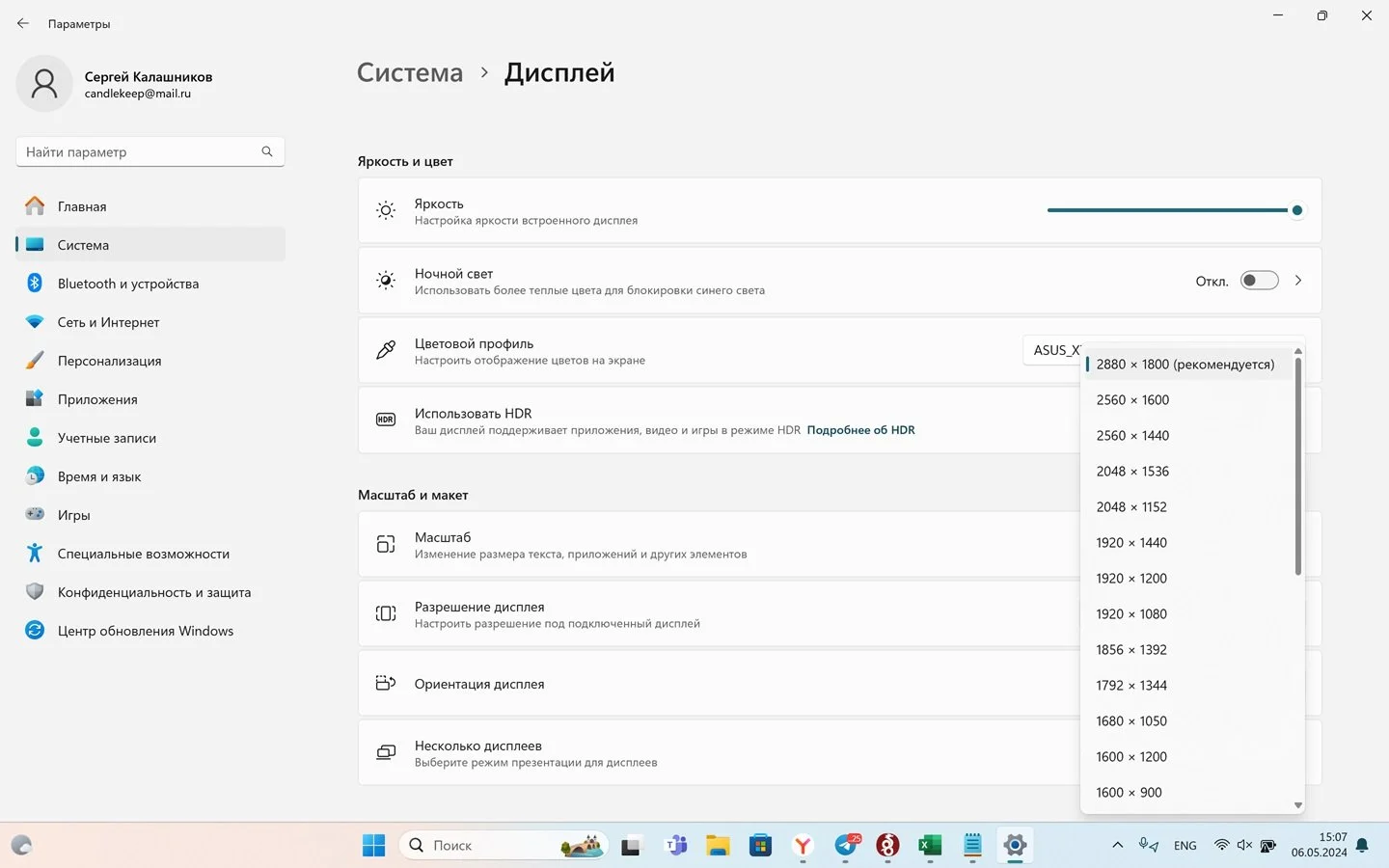Viewport: 1389px width, 868px height.
Task: Open Центр обновления Windows in sidebar
Action: point(150,631)
